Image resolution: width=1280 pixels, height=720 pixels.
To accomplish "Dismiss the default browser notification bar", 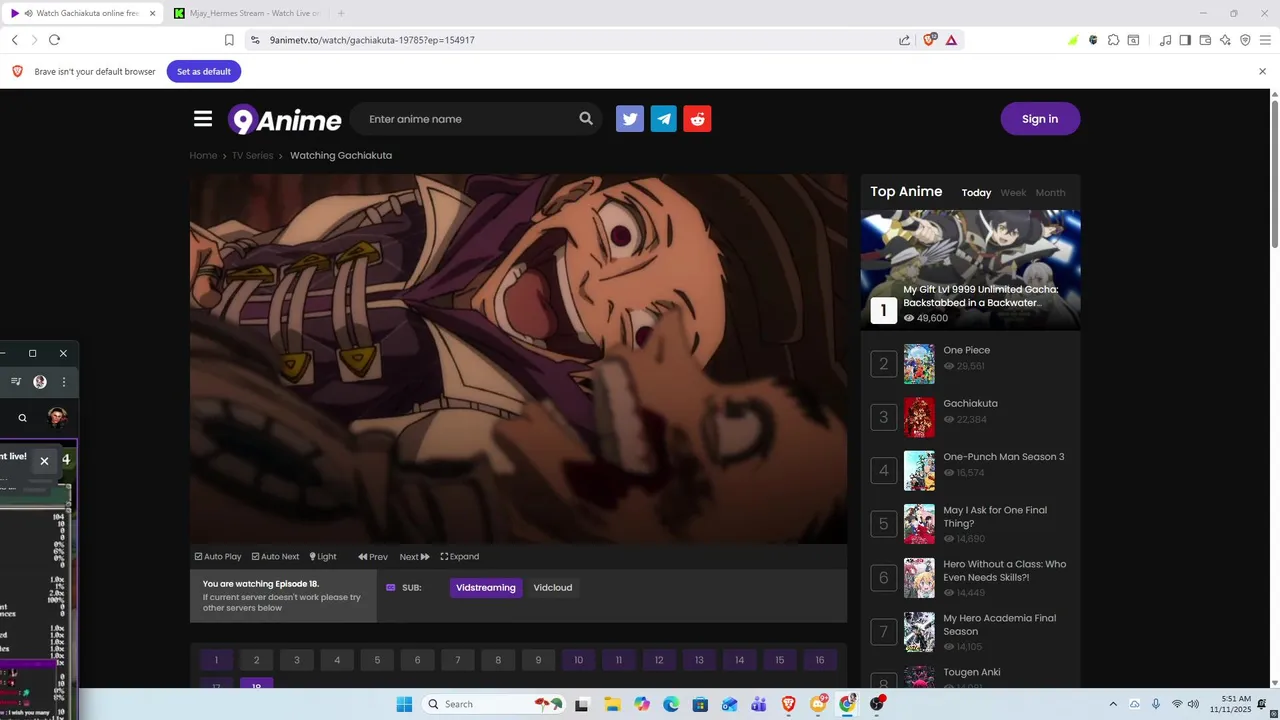I will 1262,71.
